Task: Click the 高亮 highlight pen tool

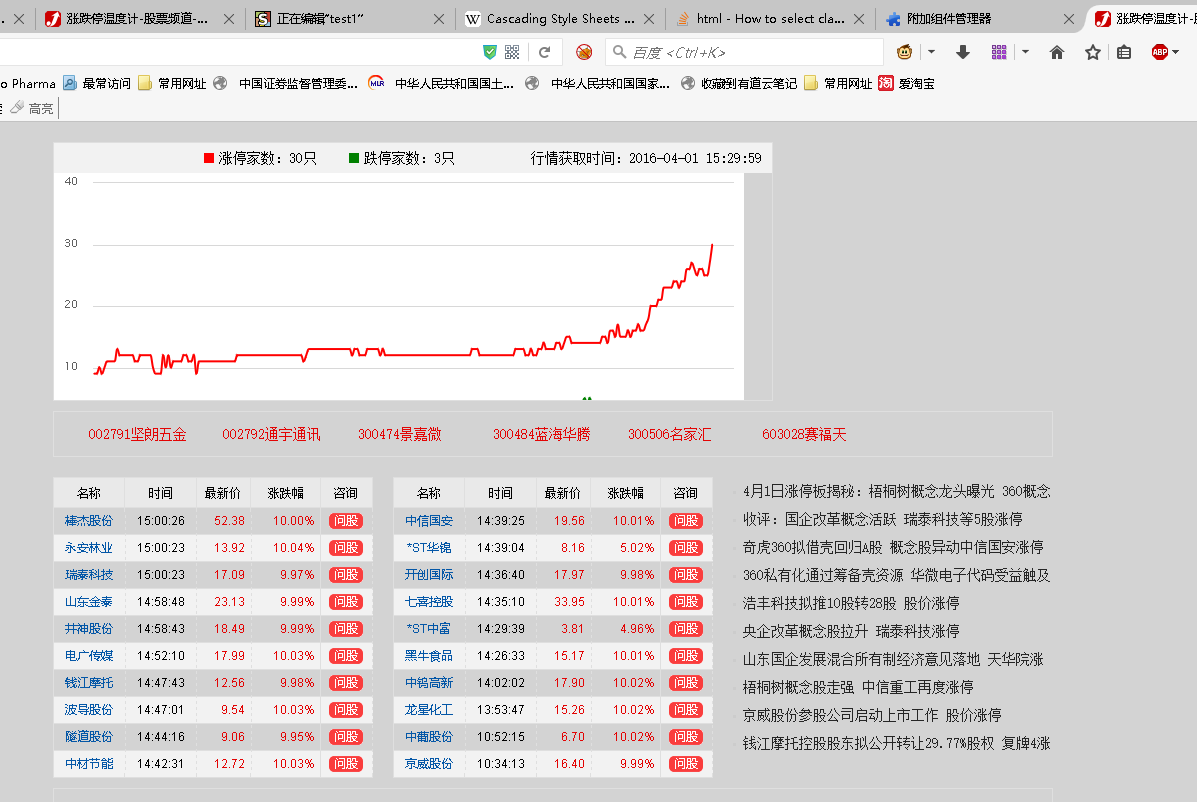Action: coord(32,108)
